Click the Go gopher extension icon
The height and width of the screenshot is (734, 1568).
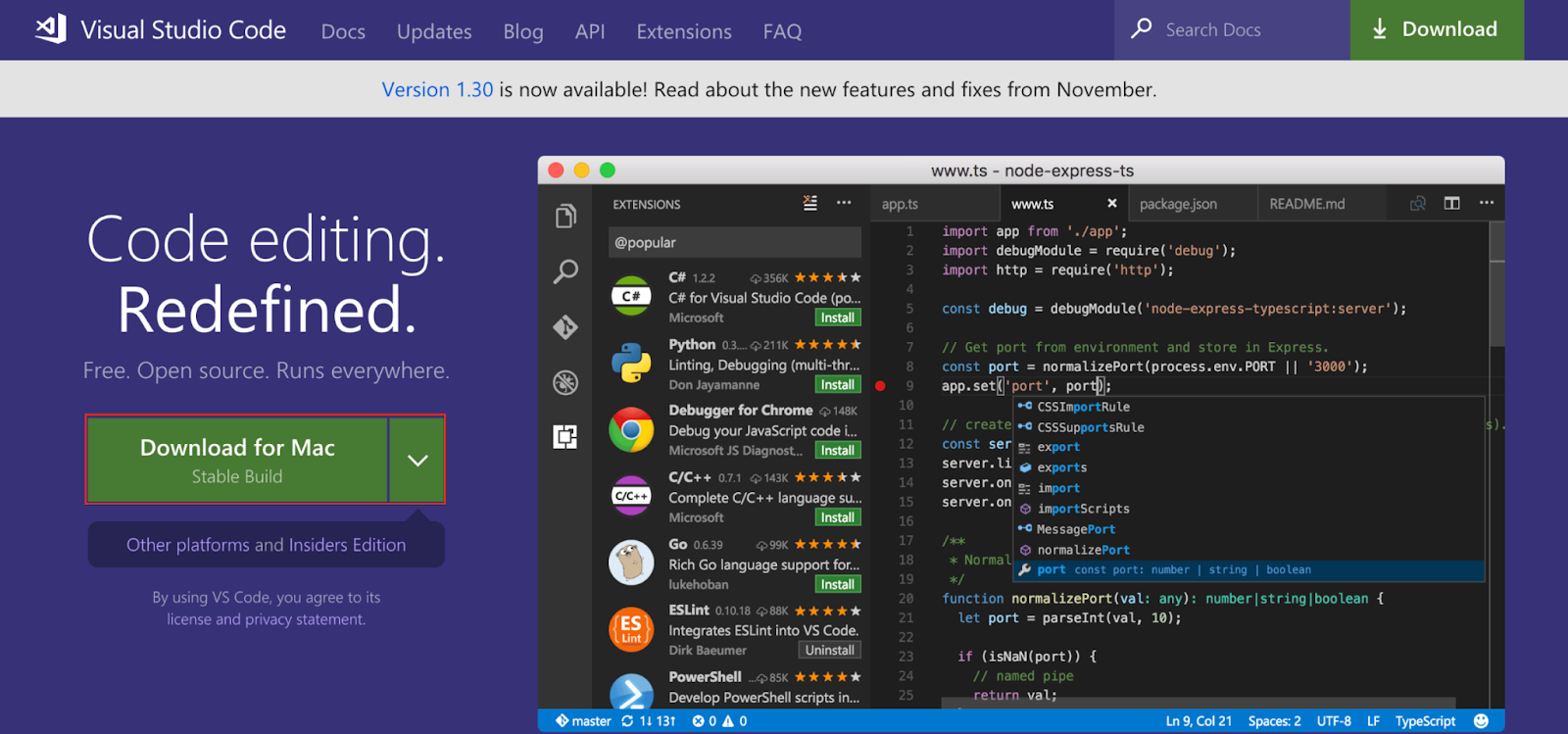[x=631, y=563]
